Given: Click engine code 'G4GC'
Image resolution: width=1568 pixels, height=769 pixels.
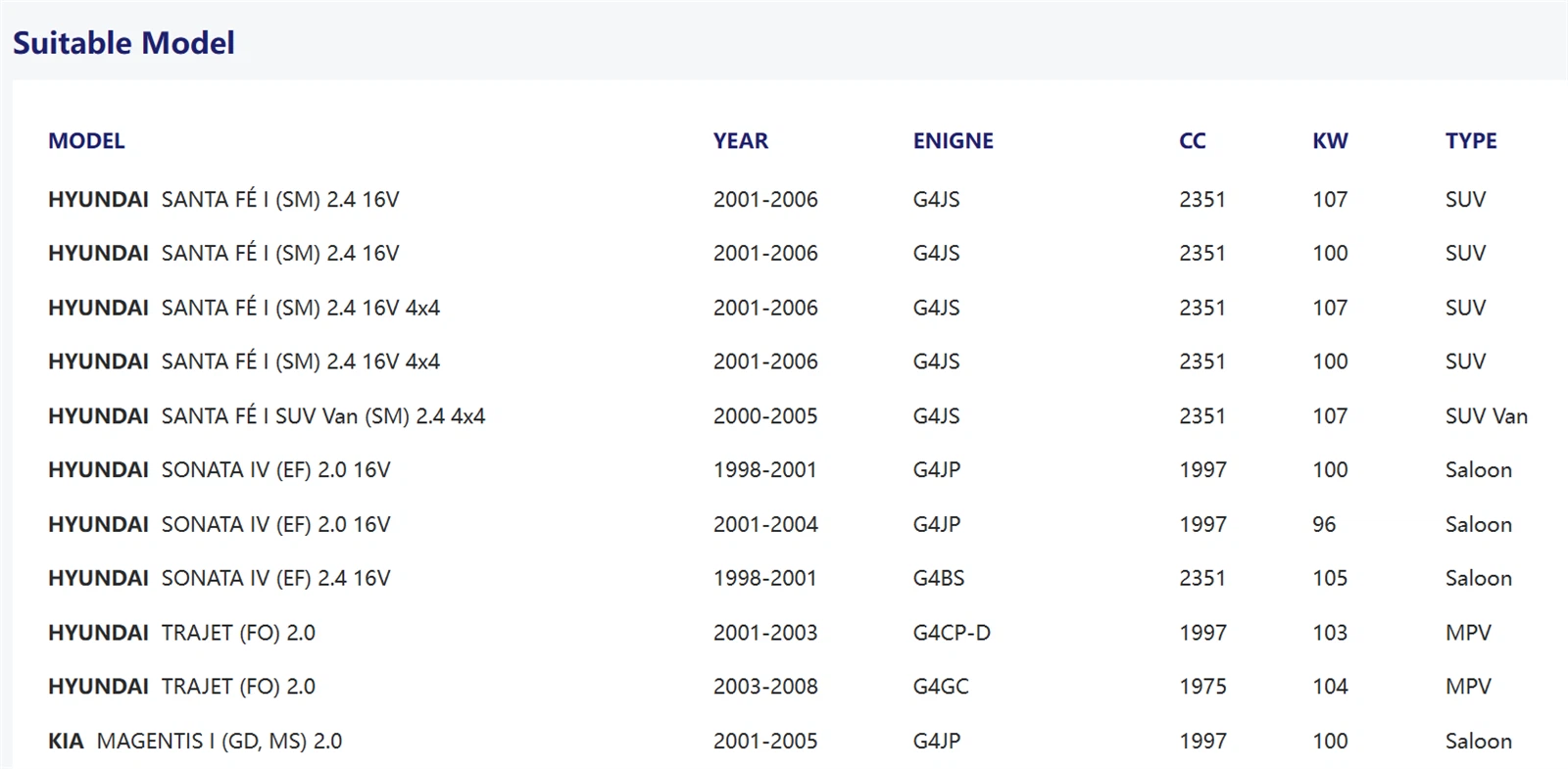Looking at the screenshot, I should (941, 687).
